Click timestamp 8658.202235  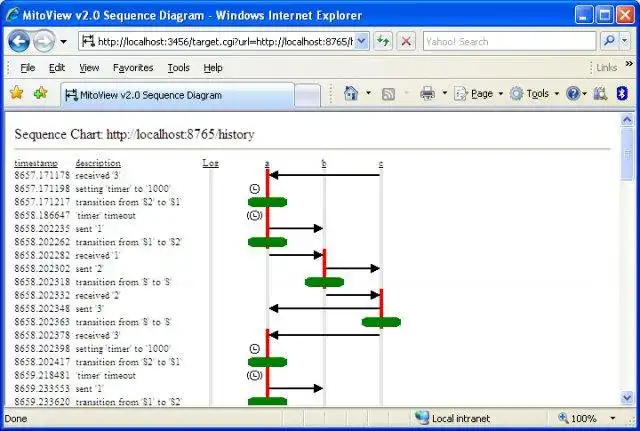[42, 229]
